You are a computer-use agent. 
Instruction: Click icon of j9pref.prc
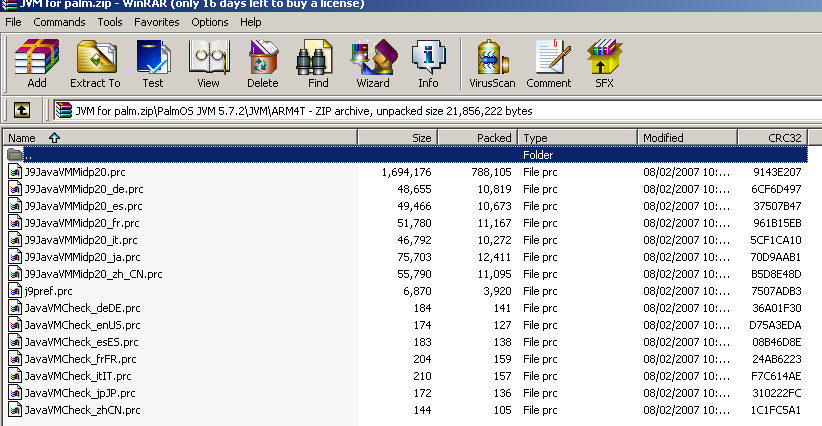point(15,291)
